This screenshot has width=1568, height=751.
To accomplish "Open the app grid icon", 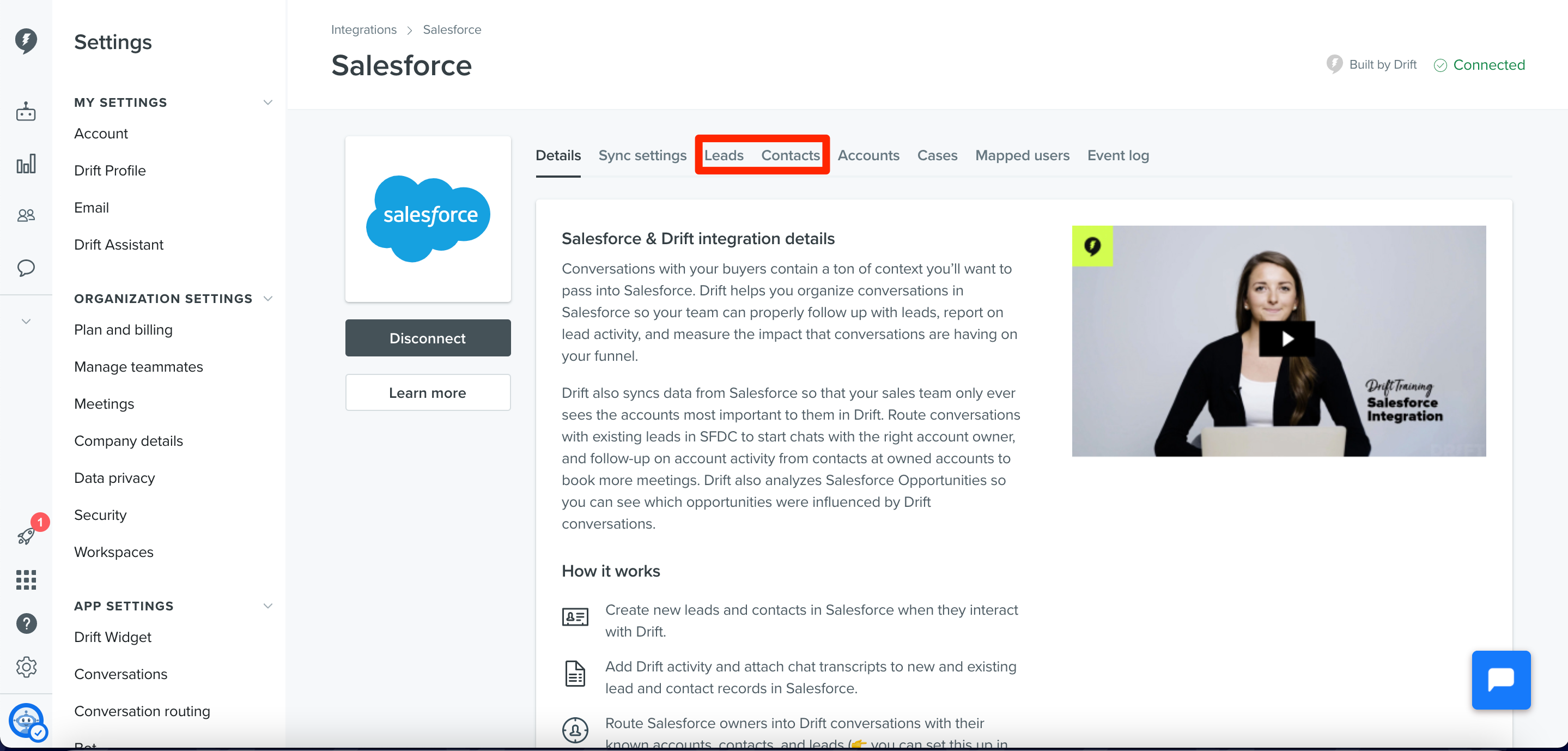I will [26, 580].
